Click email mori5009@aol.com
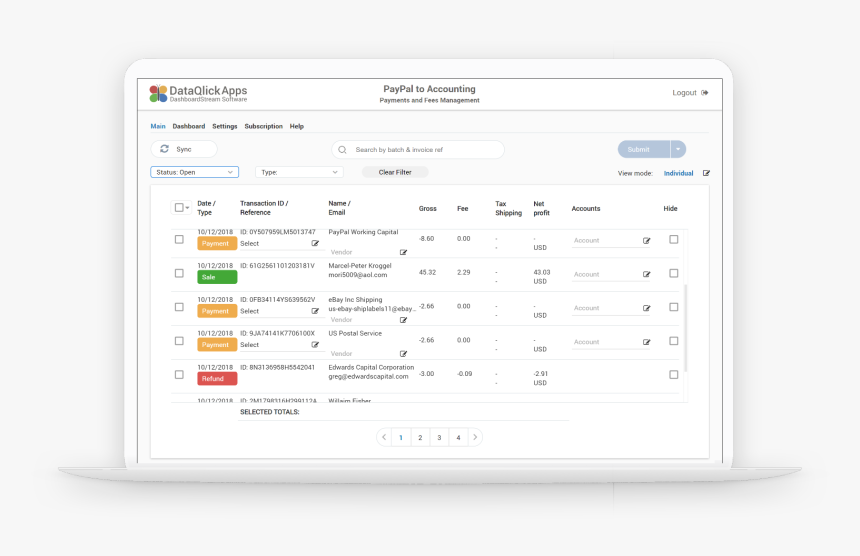This screenshot has width=860, height=556. 358,275
